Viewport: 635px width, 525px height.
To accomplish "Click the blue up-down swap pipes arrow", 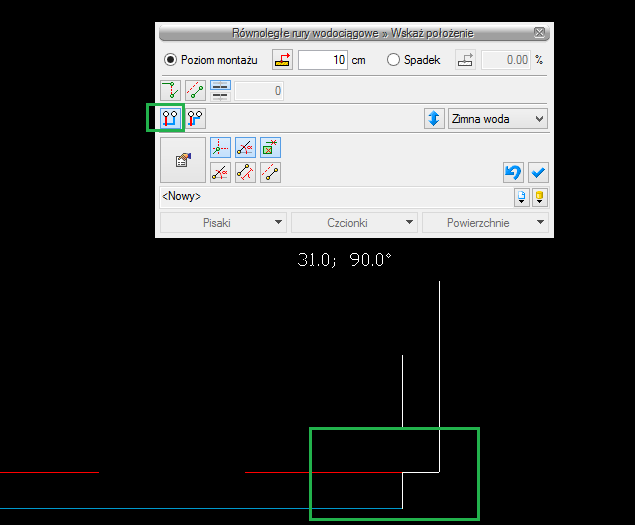I will click(434, 118).
